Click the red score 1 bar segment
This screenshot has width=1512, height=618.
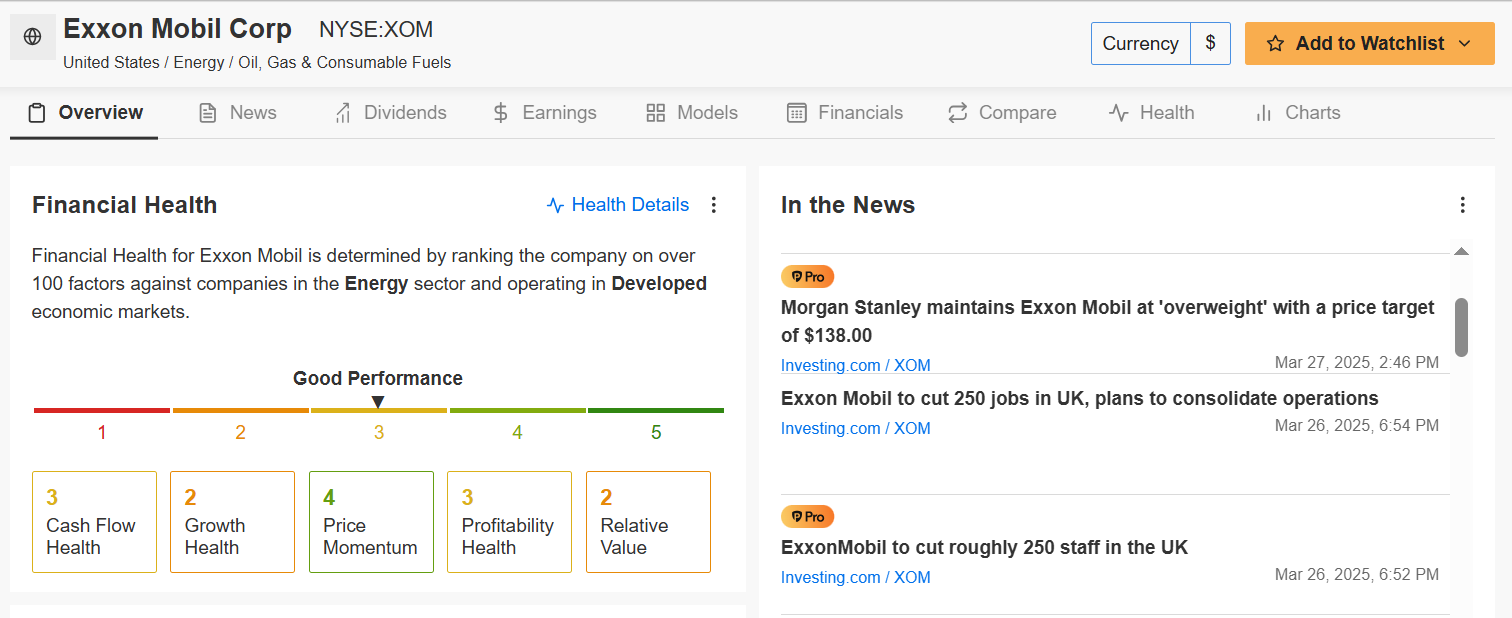tap(102, 410)
